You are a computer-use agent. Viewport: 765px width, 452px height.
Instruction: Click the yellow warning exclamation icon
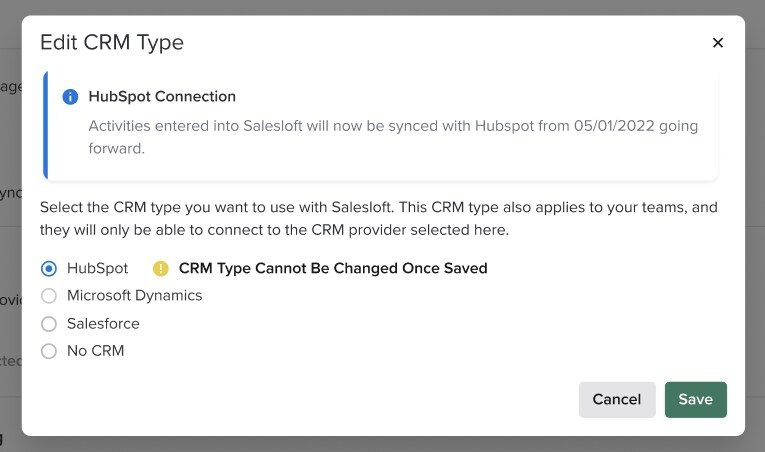click(x=160, y=268)
